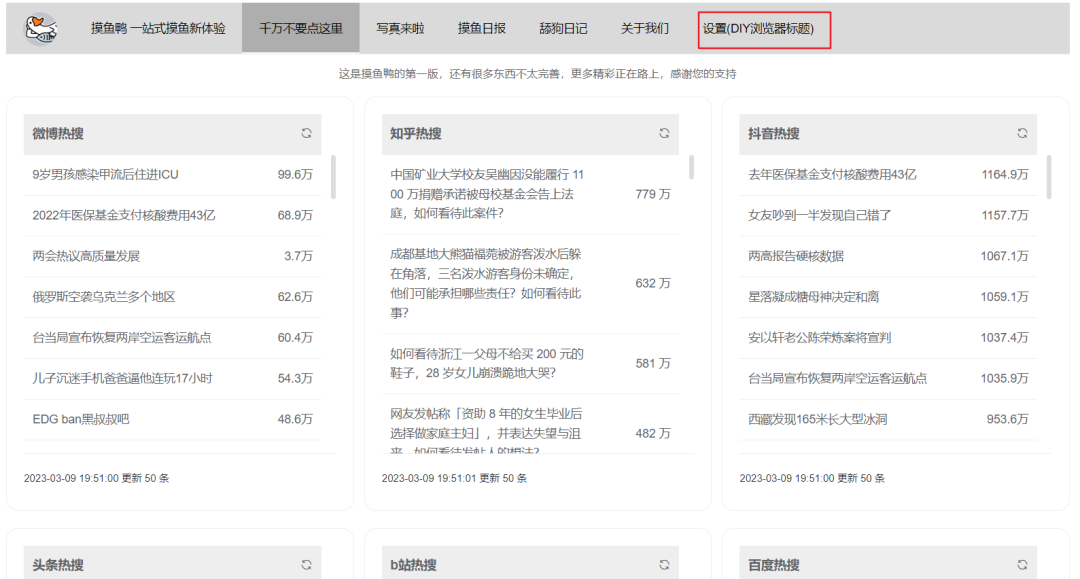
Task: Open the 千万不要点这里 tab
Action: pos(300,28)
